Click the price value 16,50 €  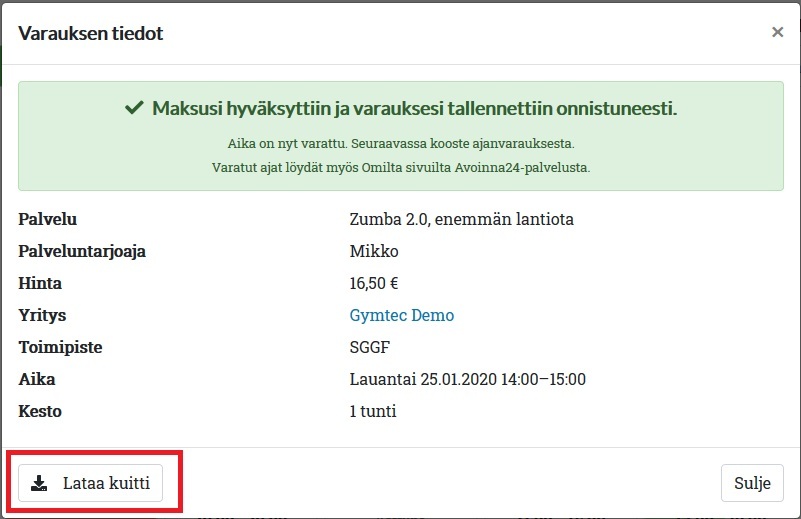pos(374,283)
